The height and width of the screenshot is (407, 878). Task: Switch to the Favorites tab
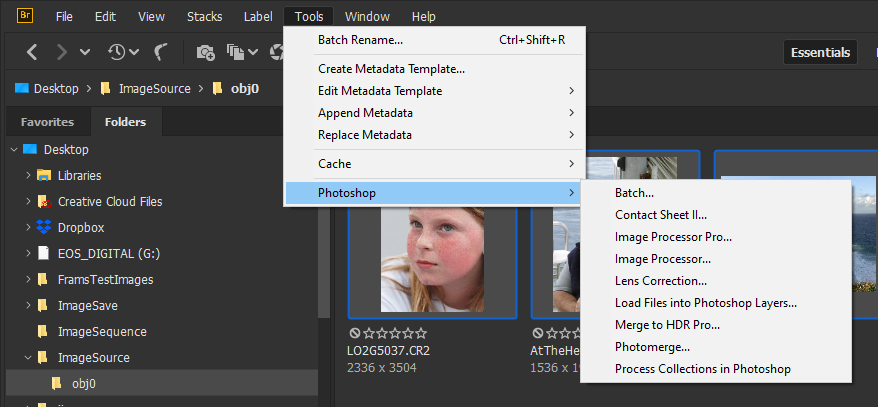(x=47, y=122)
